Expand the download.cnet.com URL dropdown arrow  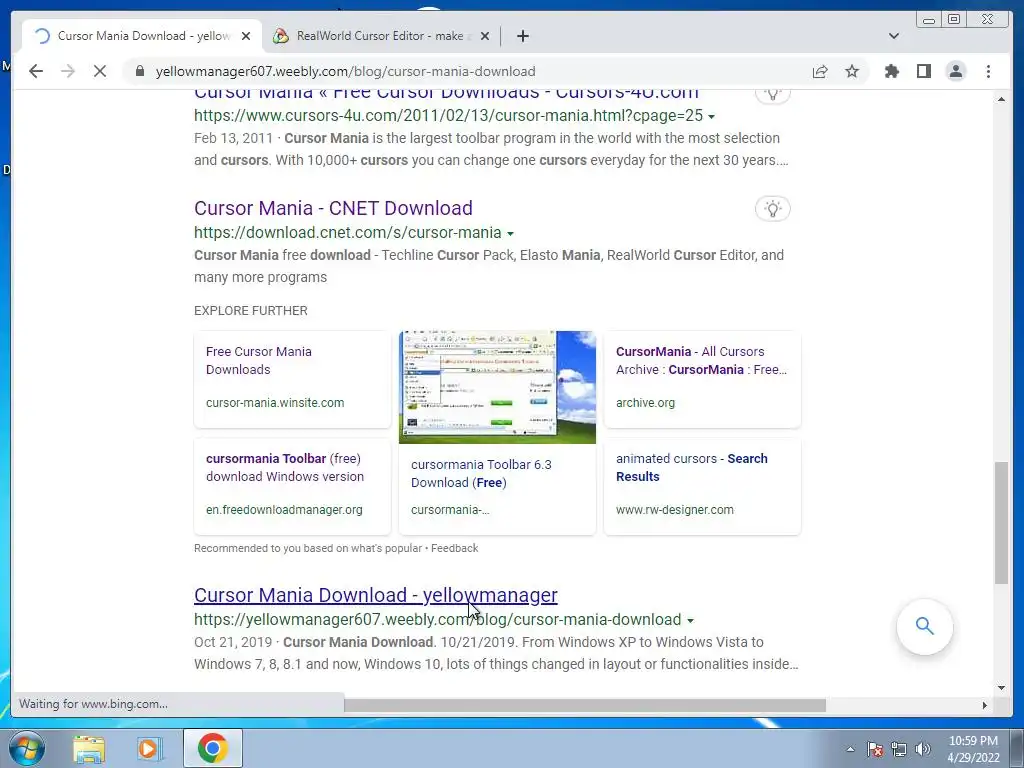pyautogui.click(x=510, y=233)
